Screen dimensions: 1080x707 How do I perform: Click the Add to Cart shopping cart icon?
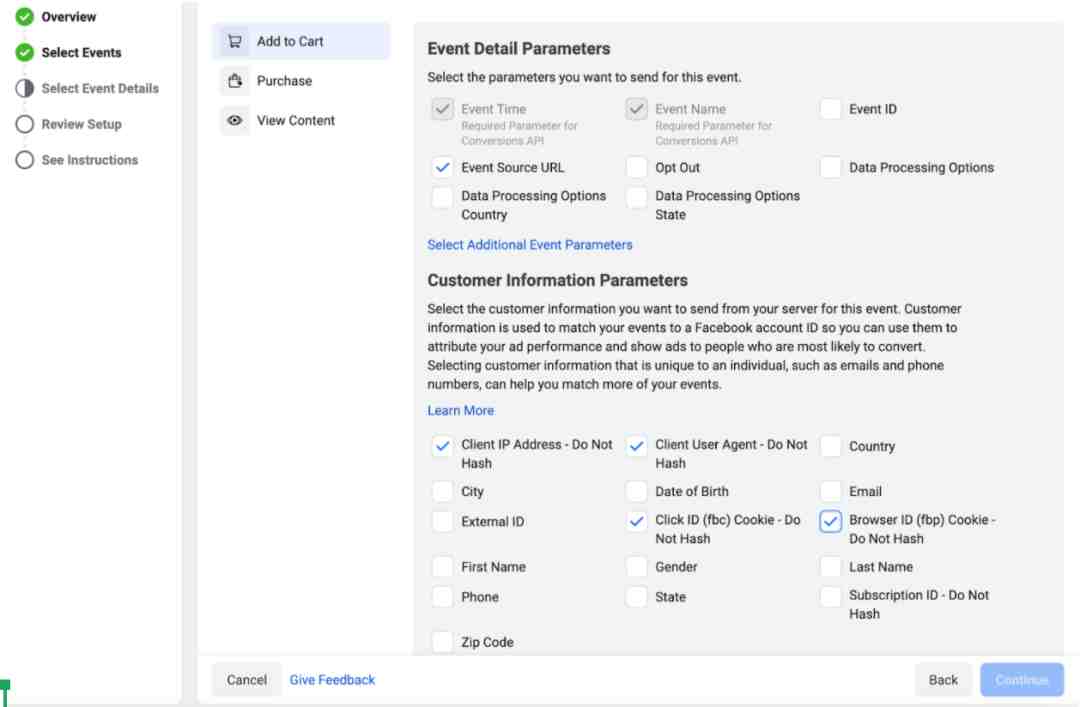point(234,41)
